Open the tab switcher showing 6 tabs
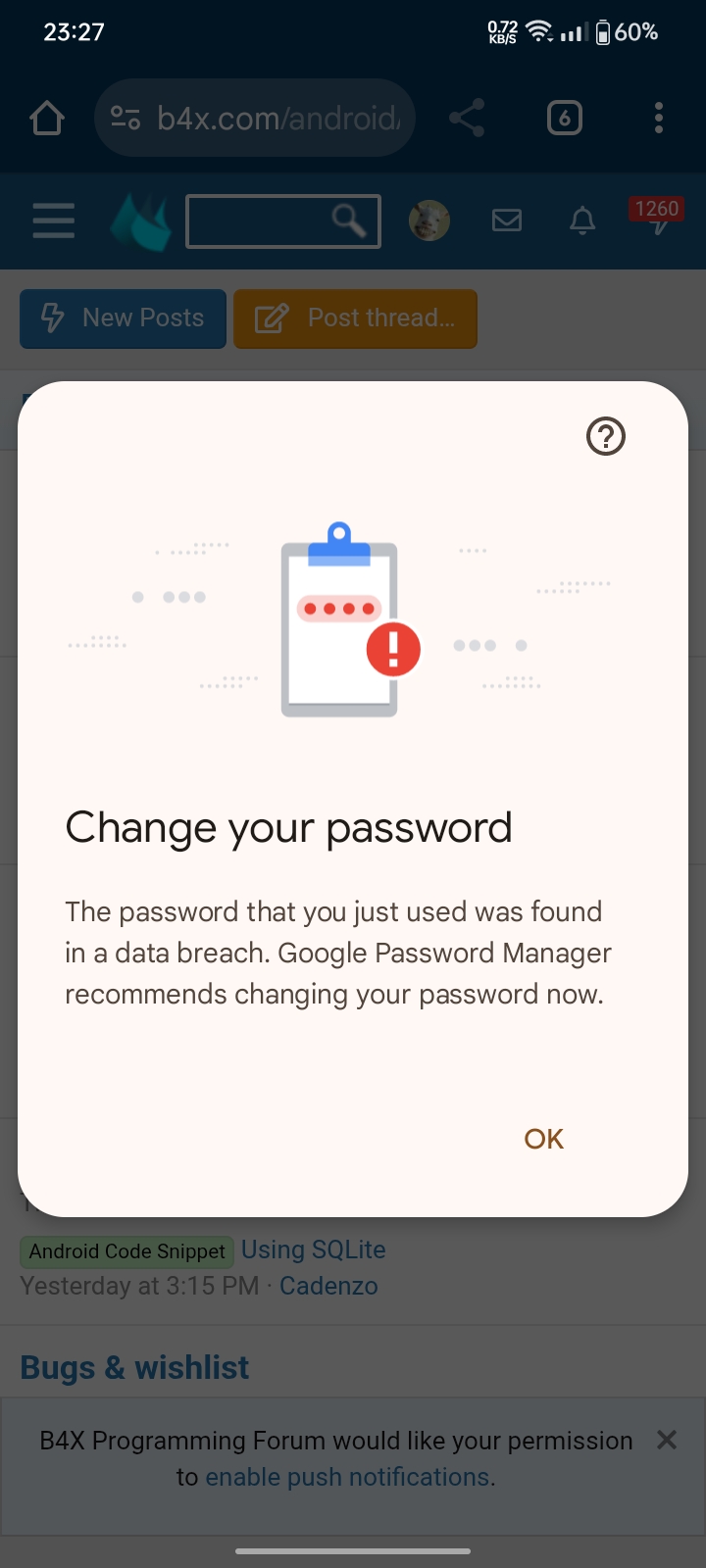 tap(564, 119)
